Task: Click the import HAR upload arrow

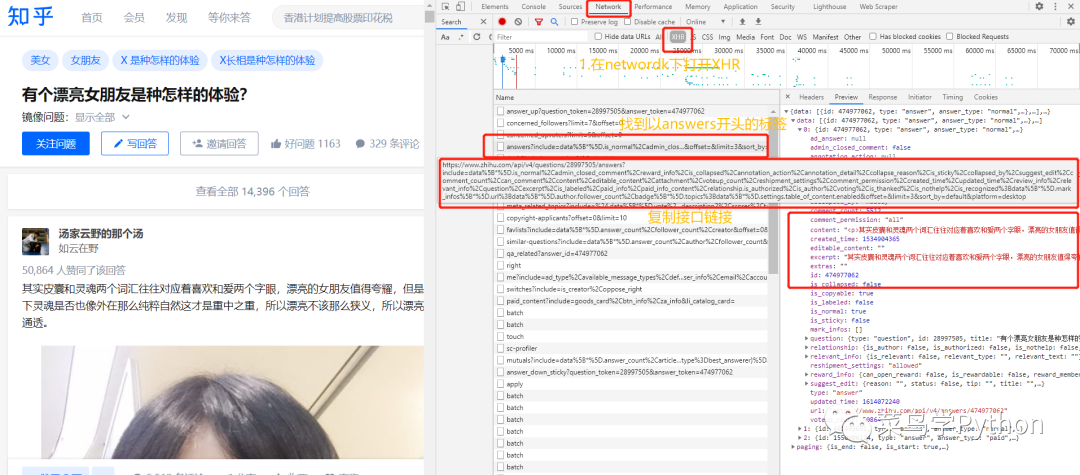Action: pos(742,22)
